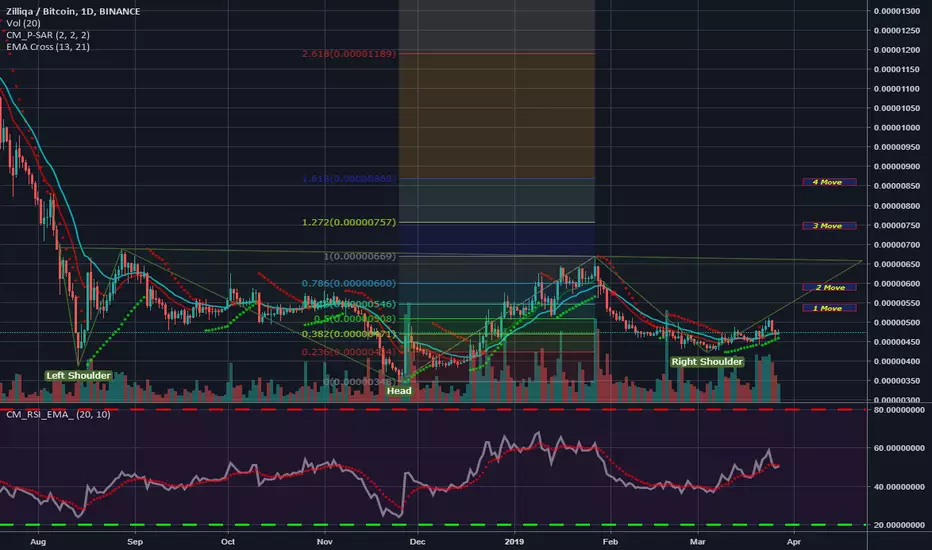Click the 0(0.00000348) Fibonacci level label

pos(360,382)
